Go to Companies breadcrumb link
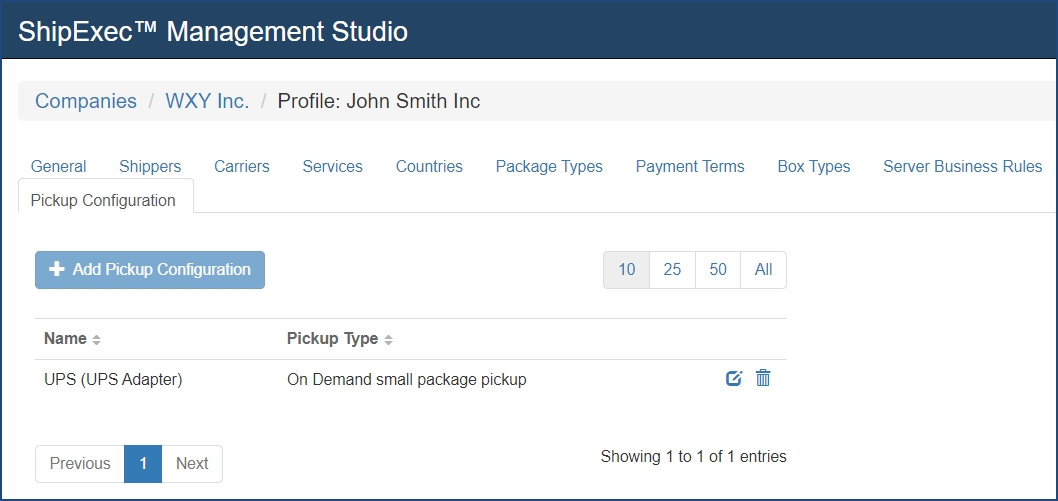This screenshot has height=501, width=1058. [x=86, y=101]
